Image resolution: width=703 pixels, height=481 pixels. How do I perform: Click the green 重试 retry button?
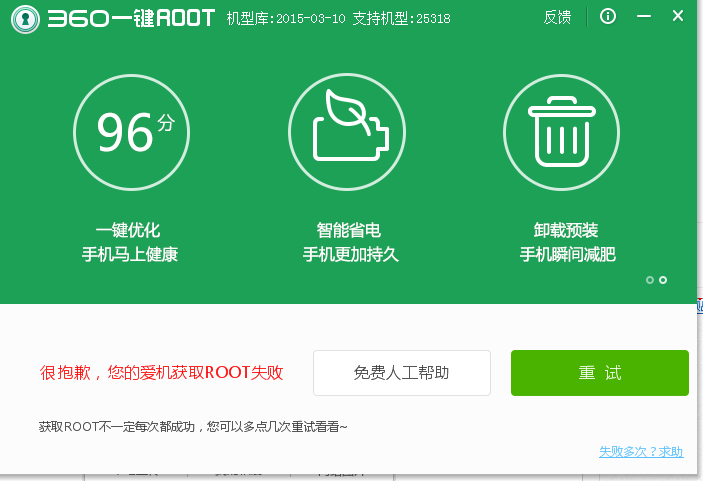point(600,373)
